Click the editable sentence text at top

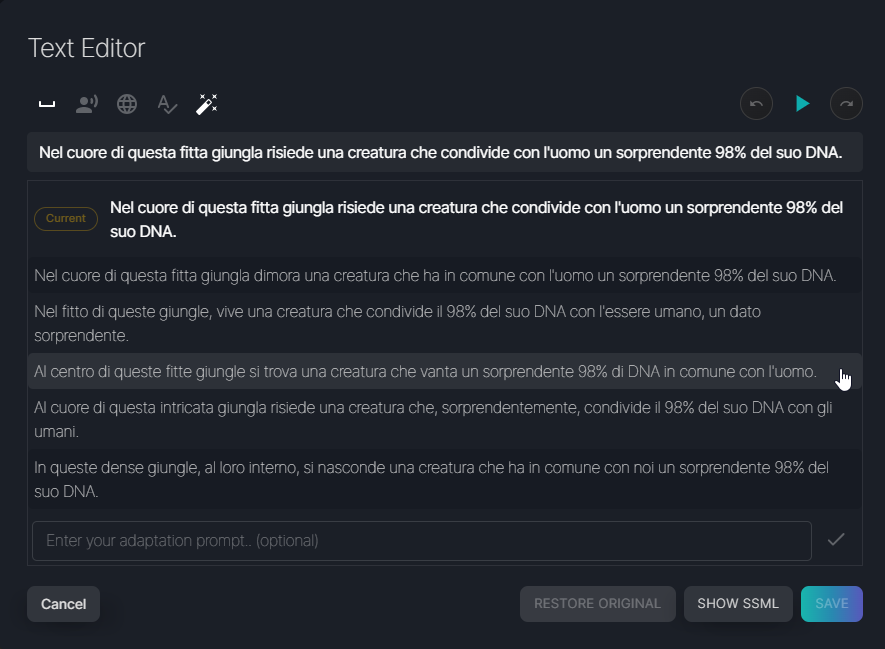coord(440,152)
